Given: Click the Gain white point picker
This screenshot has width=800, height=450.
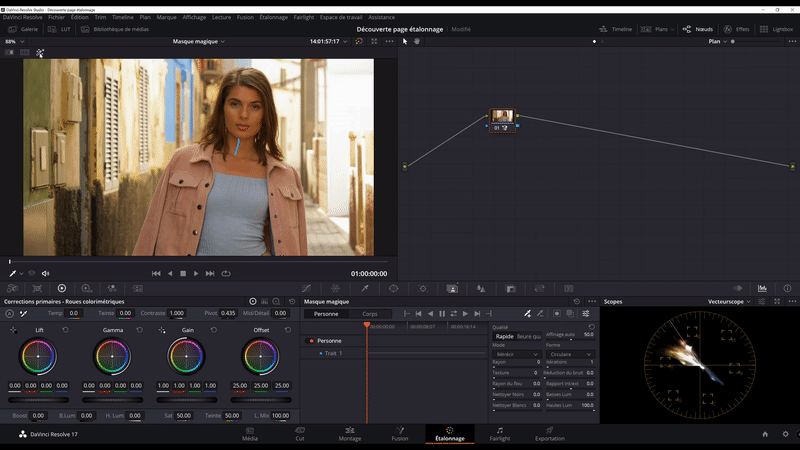Looking at the screenshot, I should point(163,329).
